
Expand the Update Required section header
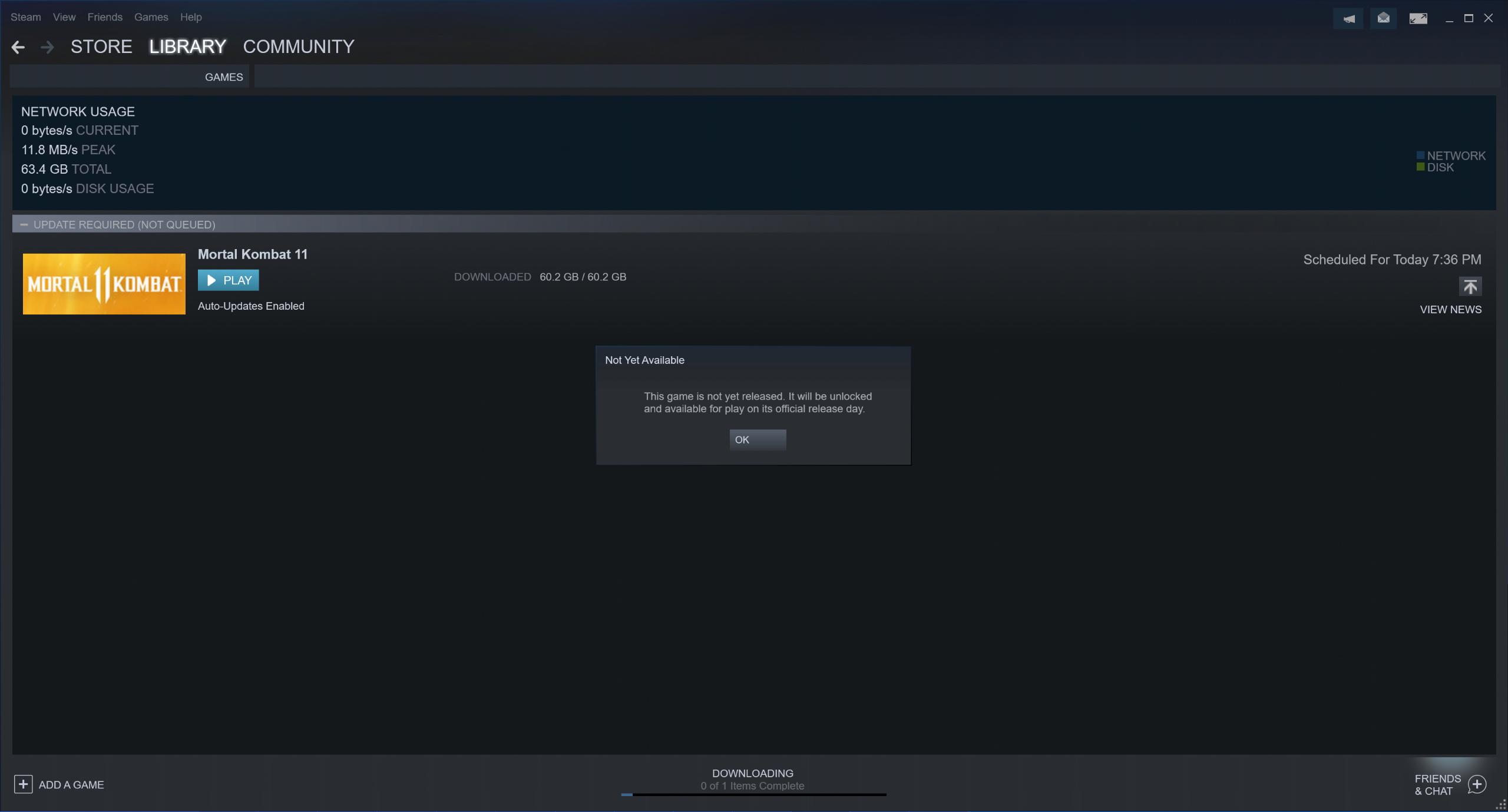click(x=22, y=224)
